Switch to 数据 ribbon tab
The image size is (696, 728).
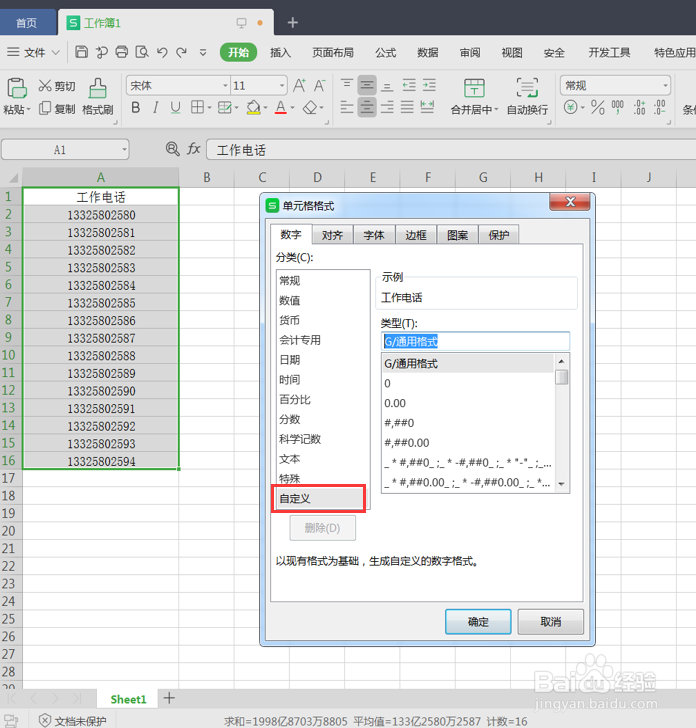click(x=427, y=52)
